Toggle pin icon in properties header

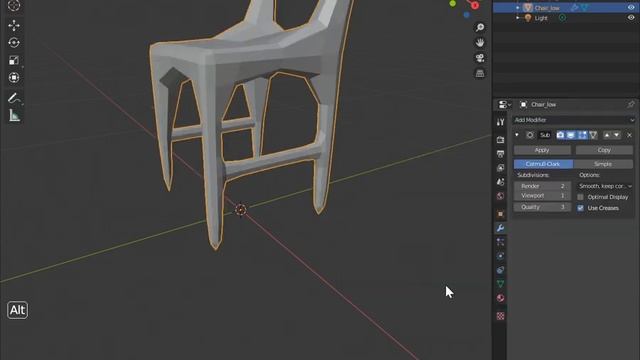[631, 104]
